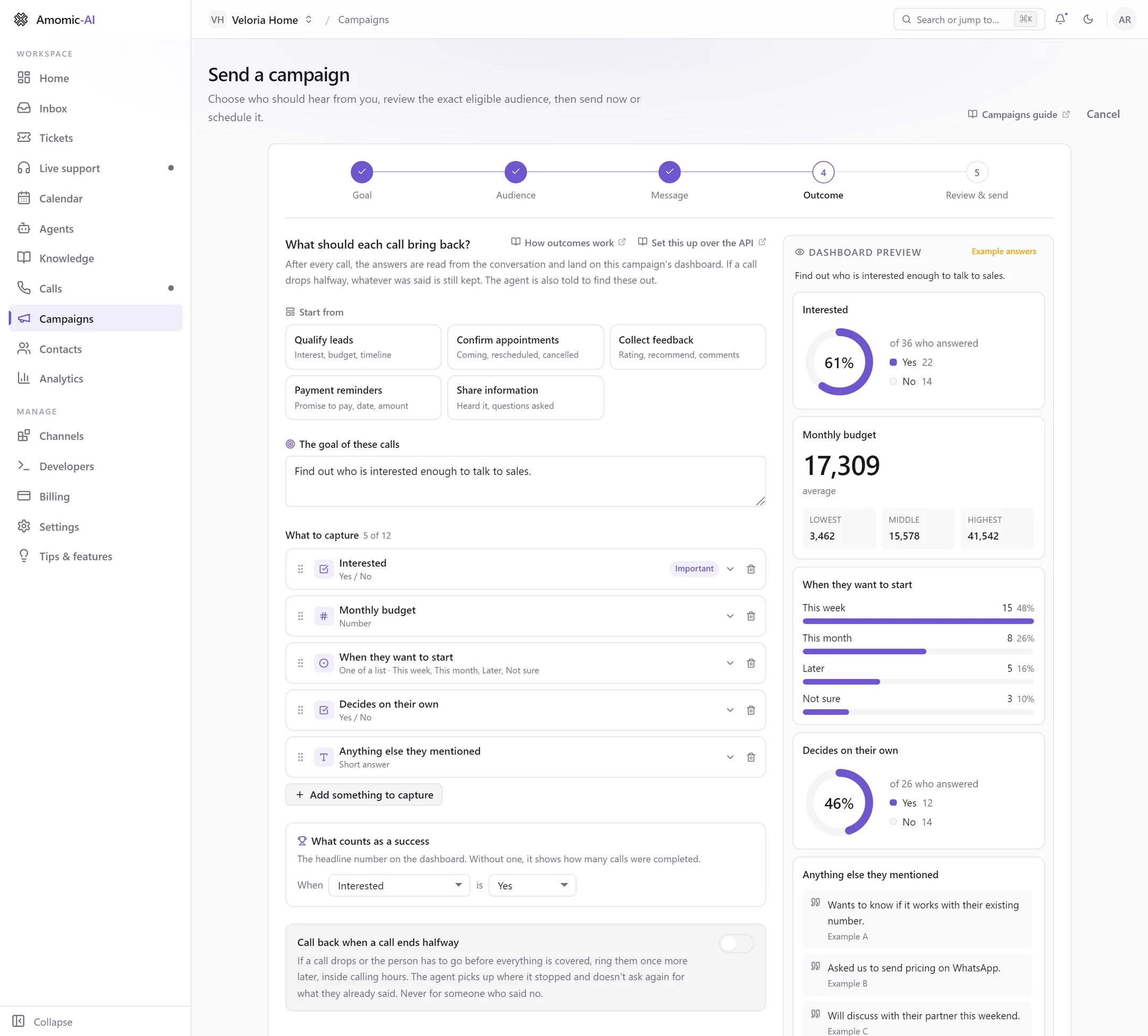Open How outcomes work link

pos(568,242)
